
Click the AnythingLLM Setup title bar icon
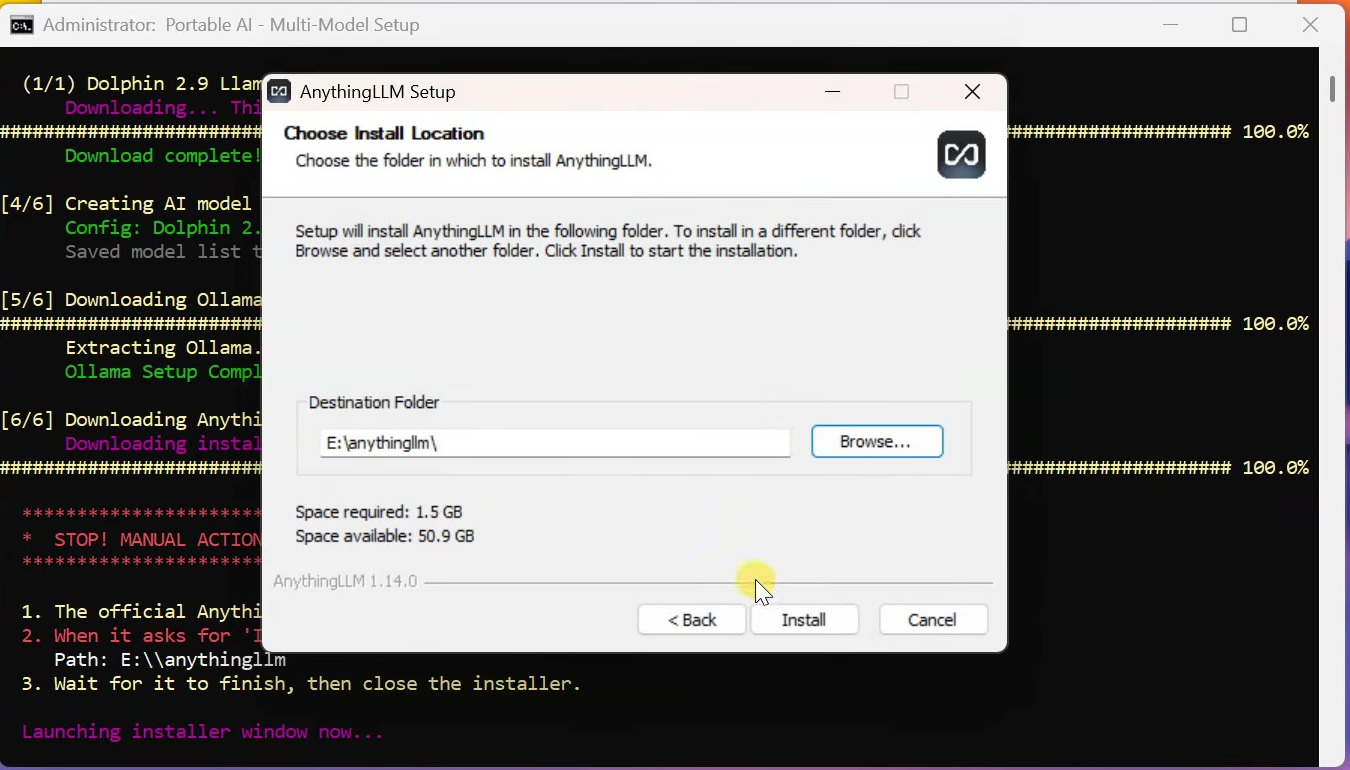click(x=280, y=92)
